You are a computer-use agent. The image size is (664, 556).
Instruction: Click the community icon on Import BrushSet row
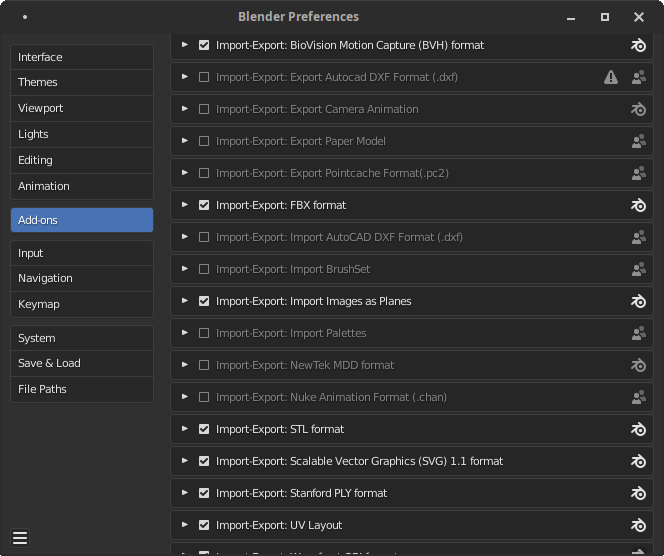coord(638,269)
